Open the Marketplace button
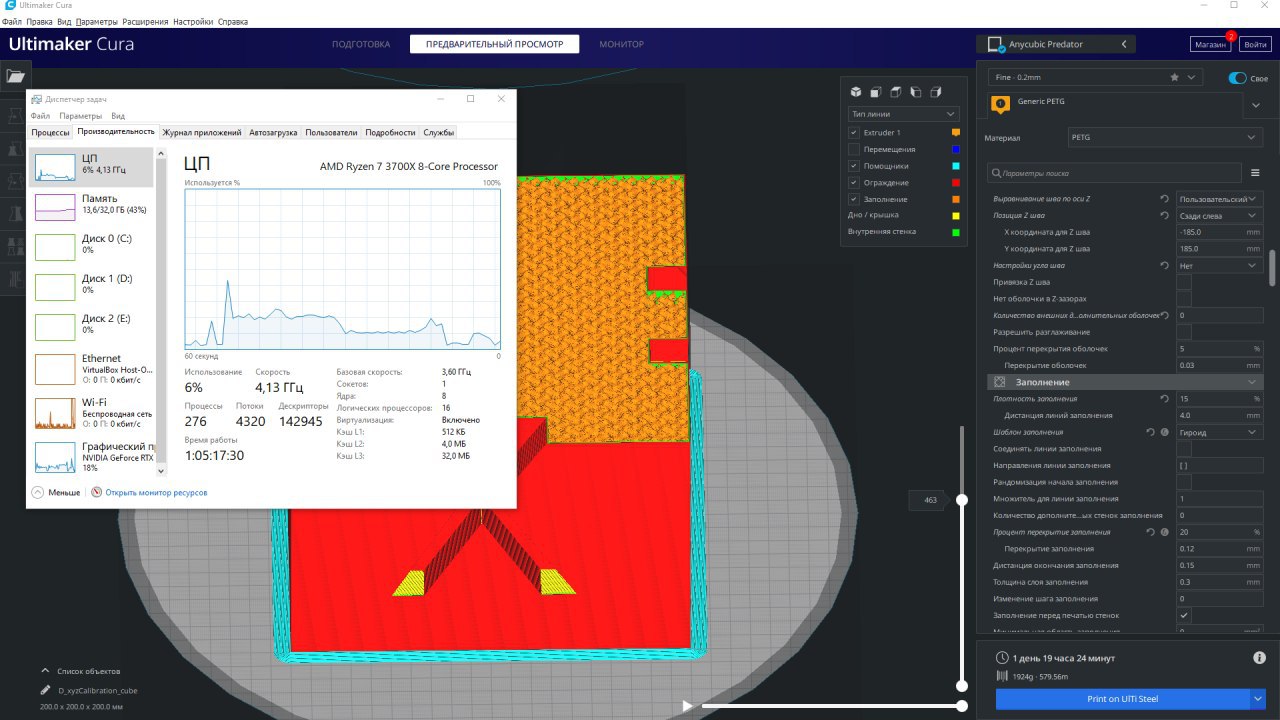 (x=1210, y=44)
